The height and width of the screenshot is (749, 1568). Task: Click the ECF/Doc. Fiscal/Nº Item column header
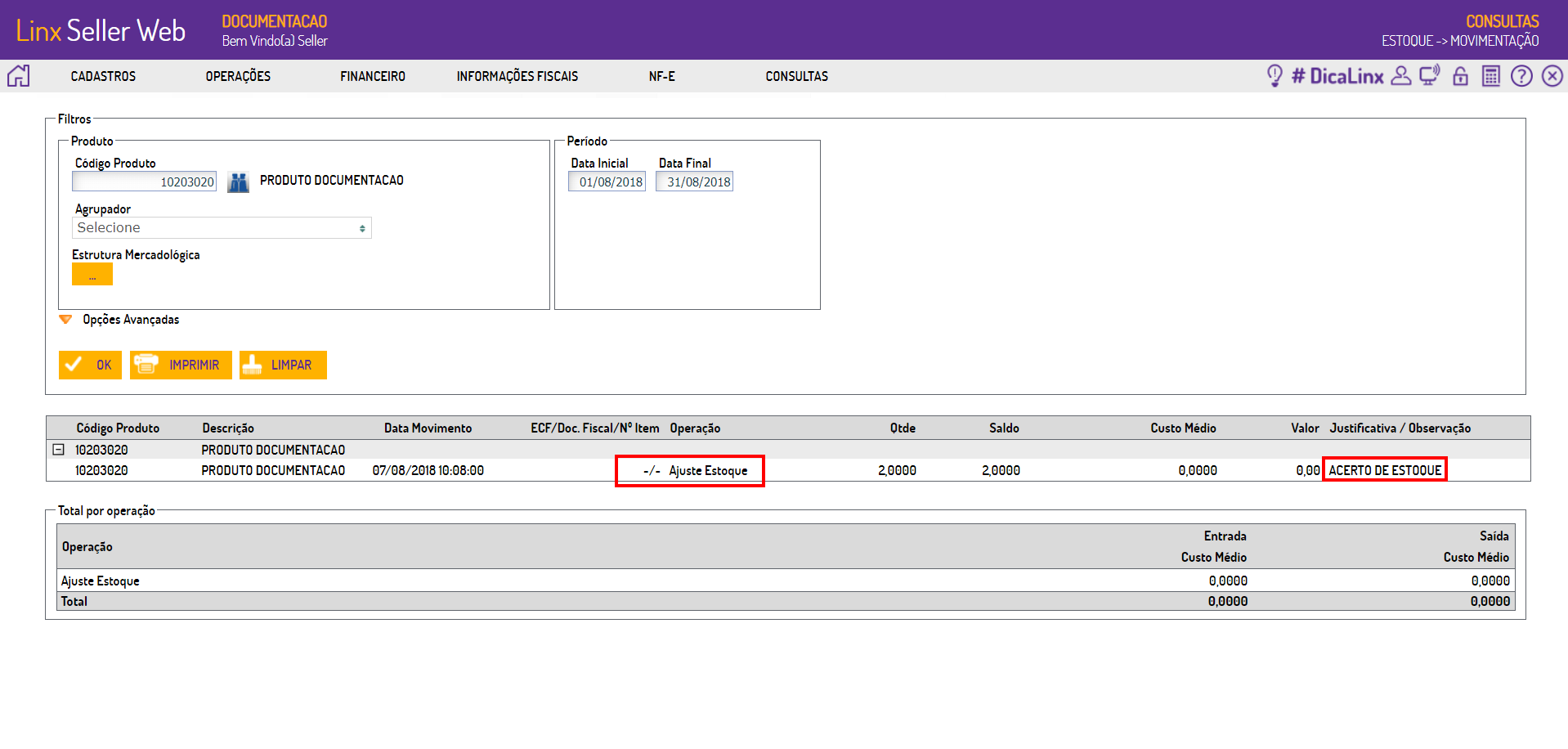point(594,428)
